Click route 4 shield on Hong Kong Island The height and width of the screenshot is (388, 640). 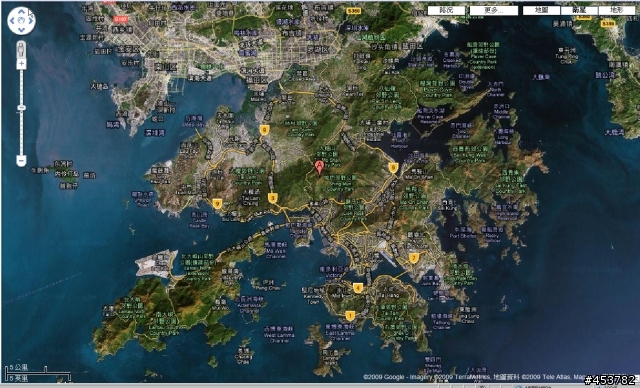coord(358,288)
